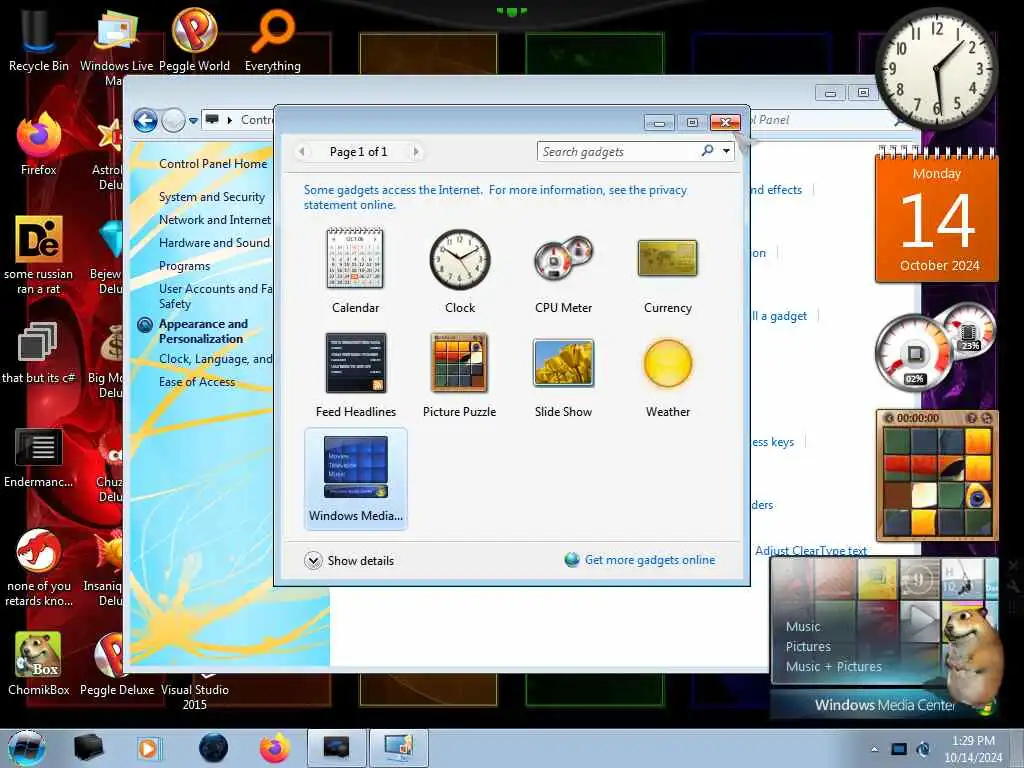1024x768 pixels.
Task: Expand Show details chevron
Action: point(313,561)
